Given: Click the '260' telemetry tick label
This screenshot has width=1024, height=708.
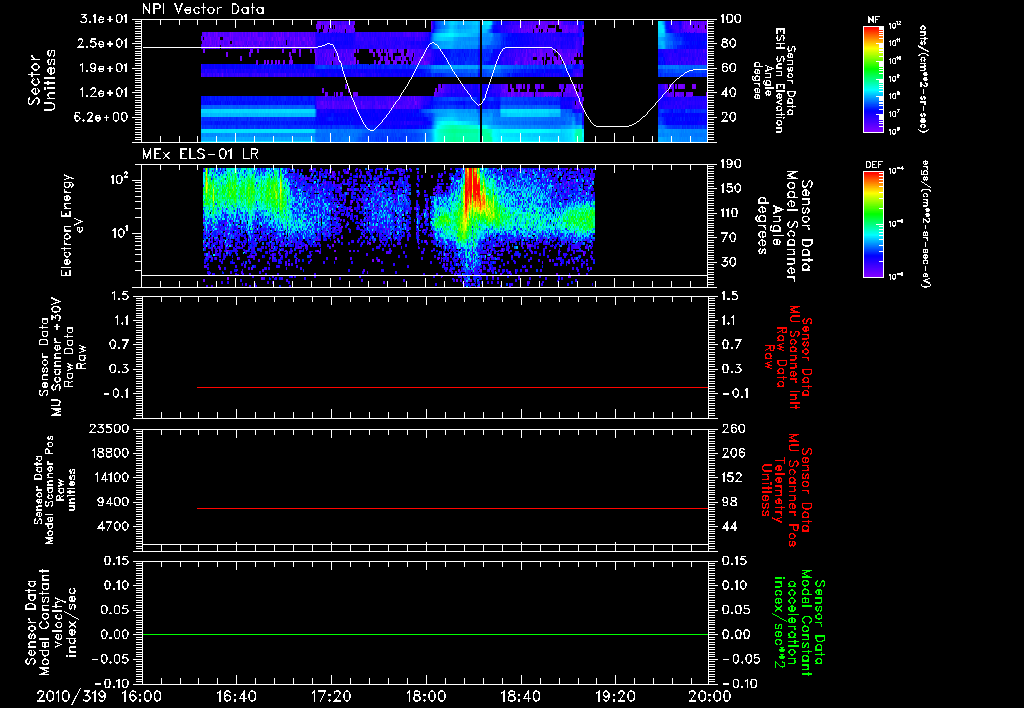Looking at the screenshot, I should pyautogui.click(x=731, y=428).
